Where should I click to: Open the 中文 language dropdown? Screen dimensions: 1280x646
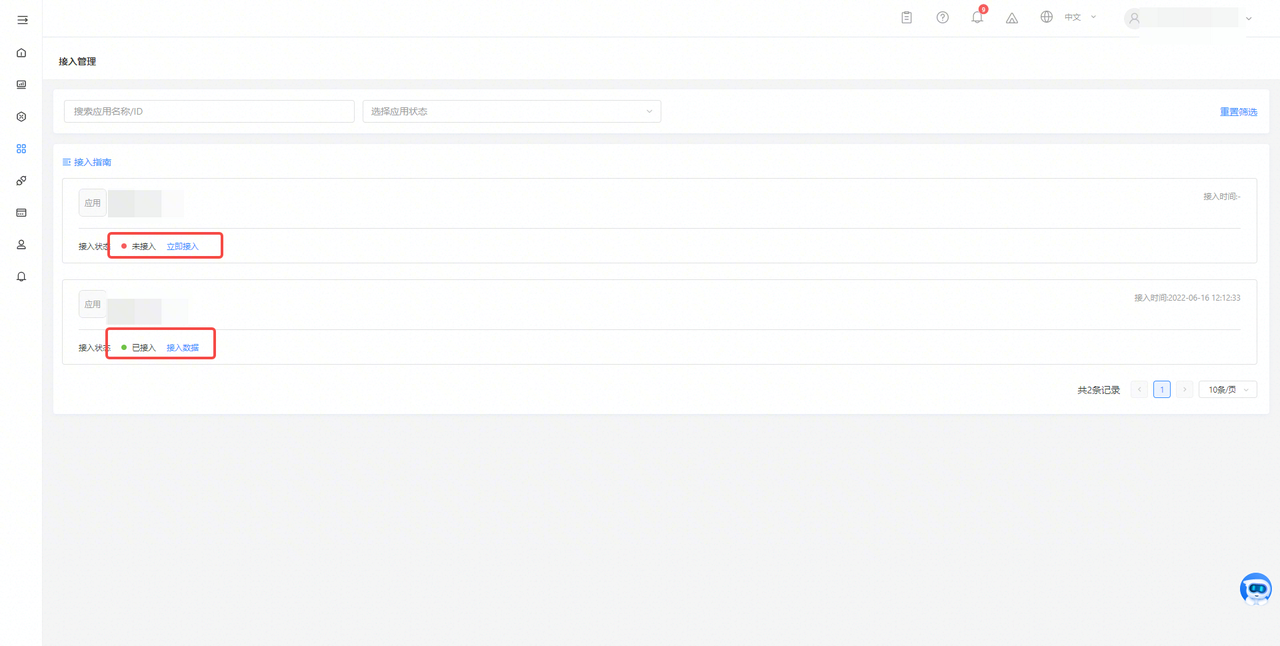click(1080, 18)
